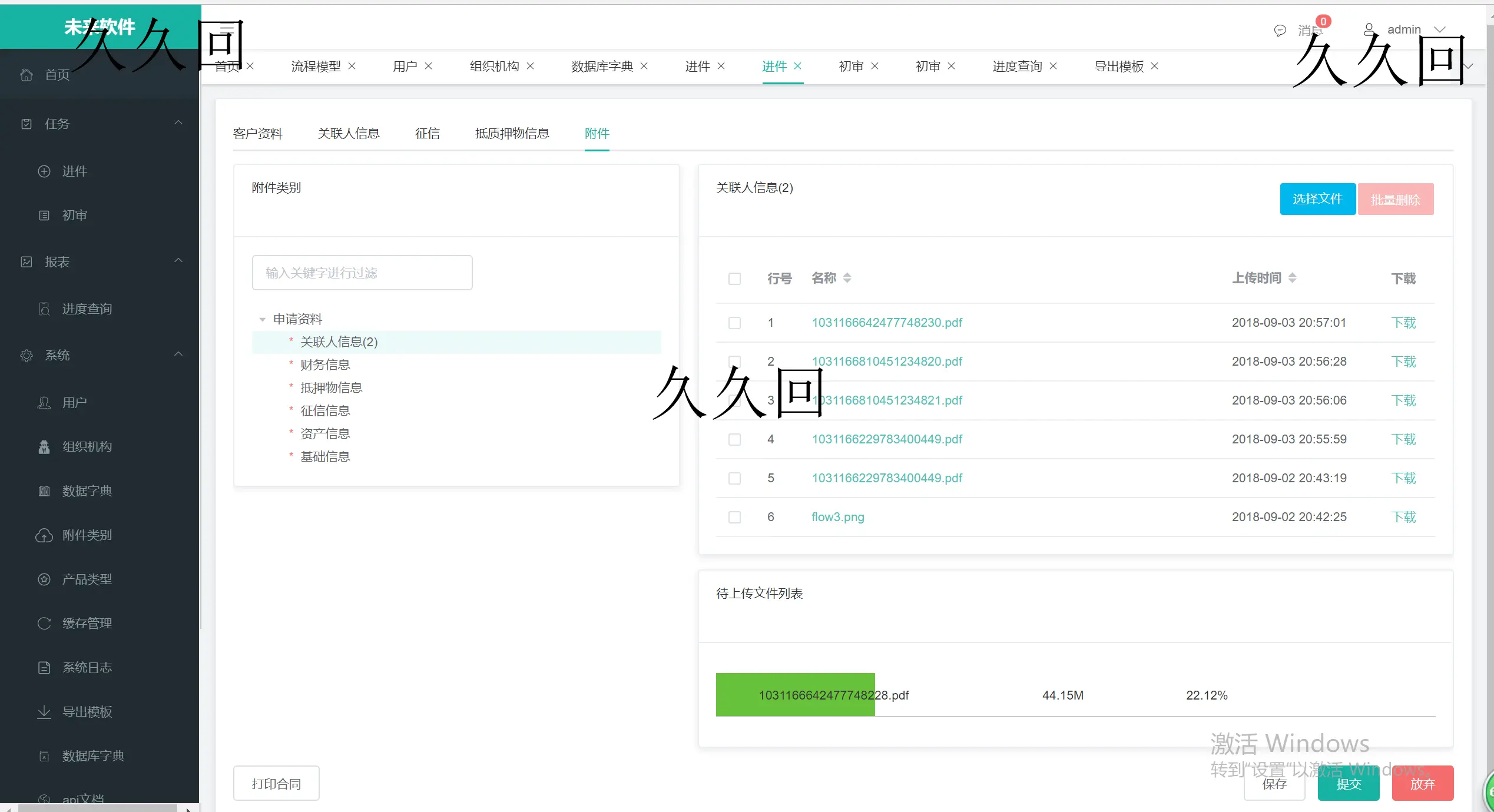The width and height of the screenshot is (1494, 812).
Task: Click the 消息 message bubble icon
Action: pos(1279,29)
